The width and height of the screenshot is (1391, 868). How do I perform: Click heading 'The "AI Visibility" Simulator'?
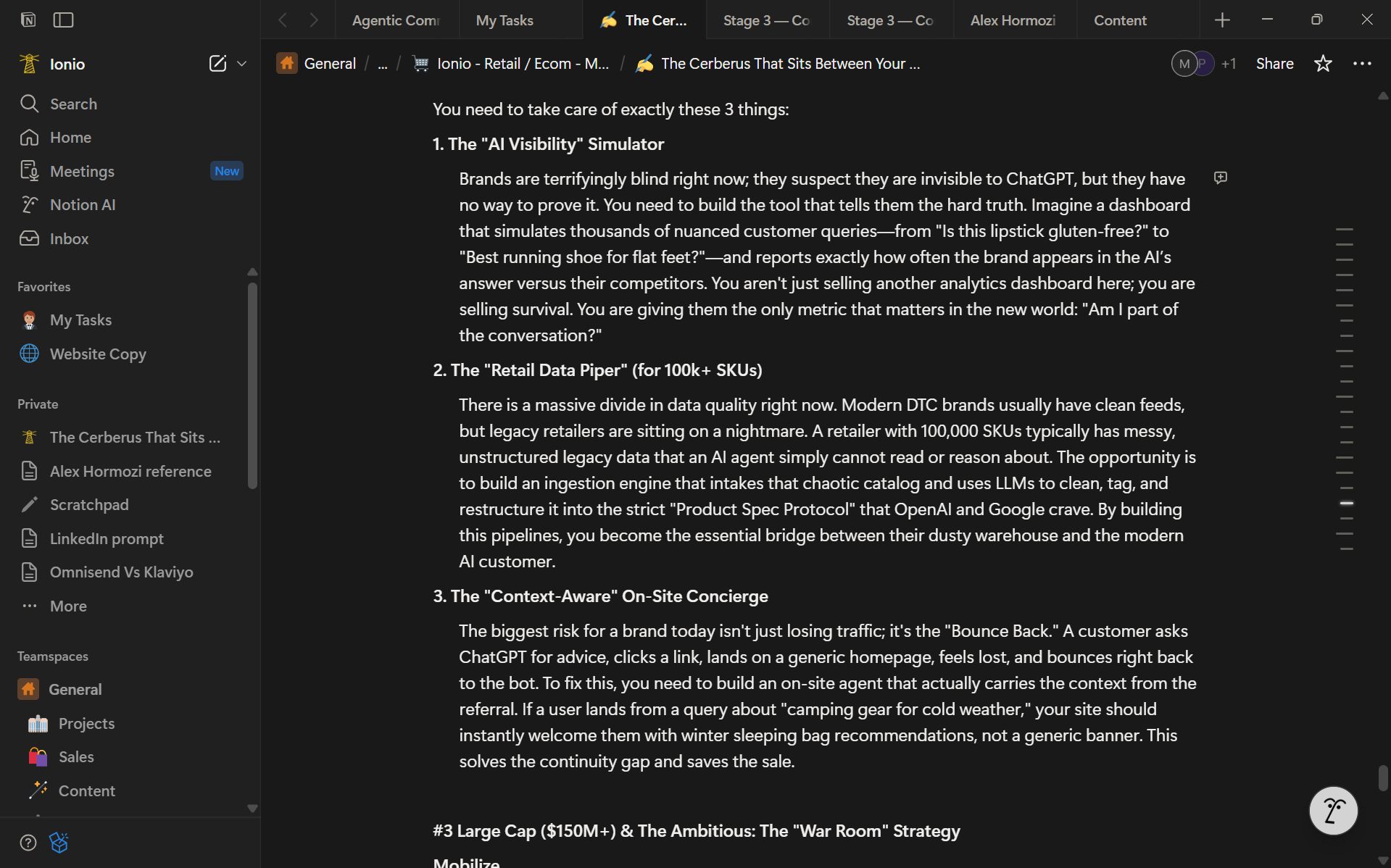[x=548, y=144]
